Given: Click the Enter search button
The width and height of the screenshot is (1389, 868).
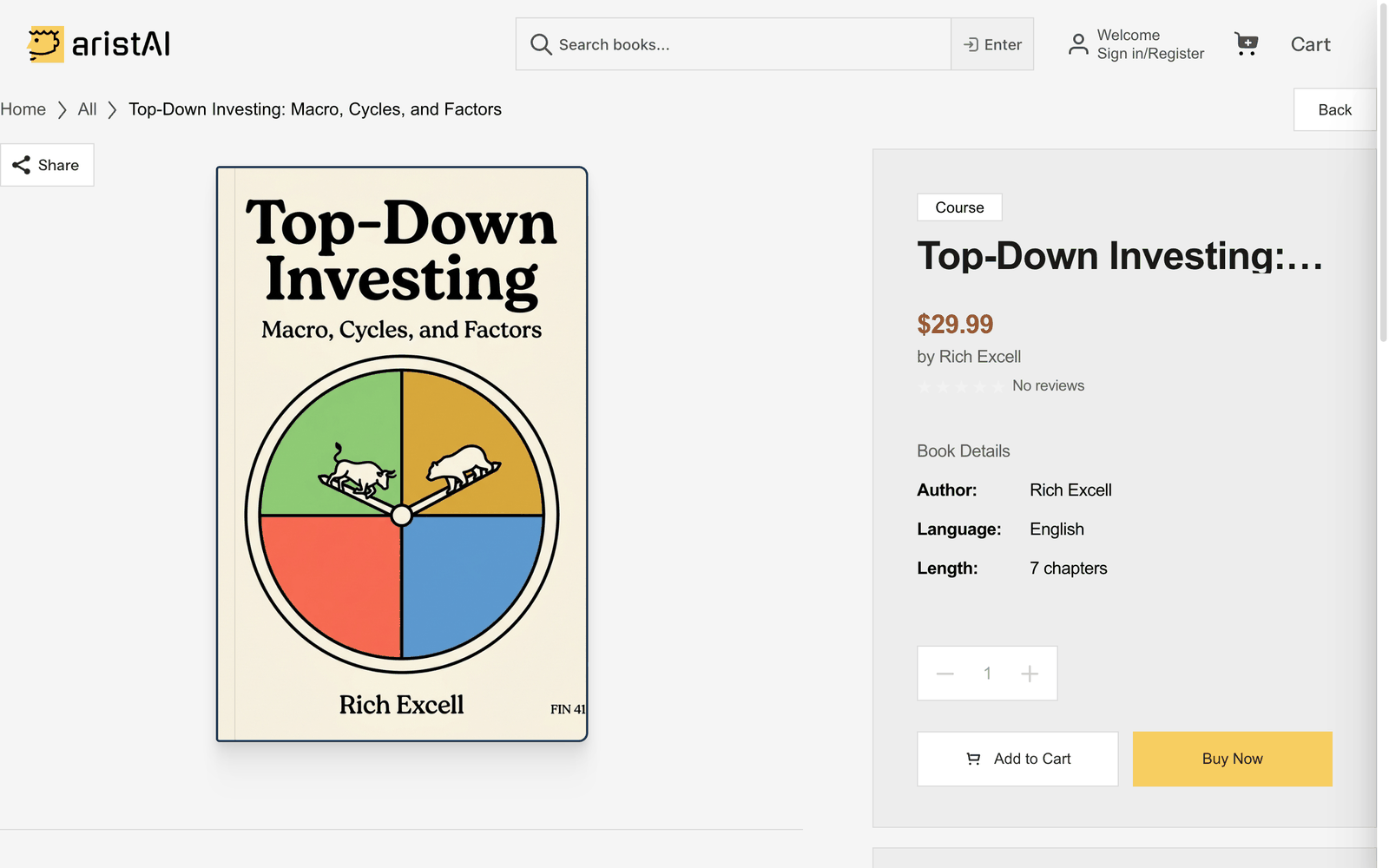Looking at the screenshot, I should (x=992, y=44).
